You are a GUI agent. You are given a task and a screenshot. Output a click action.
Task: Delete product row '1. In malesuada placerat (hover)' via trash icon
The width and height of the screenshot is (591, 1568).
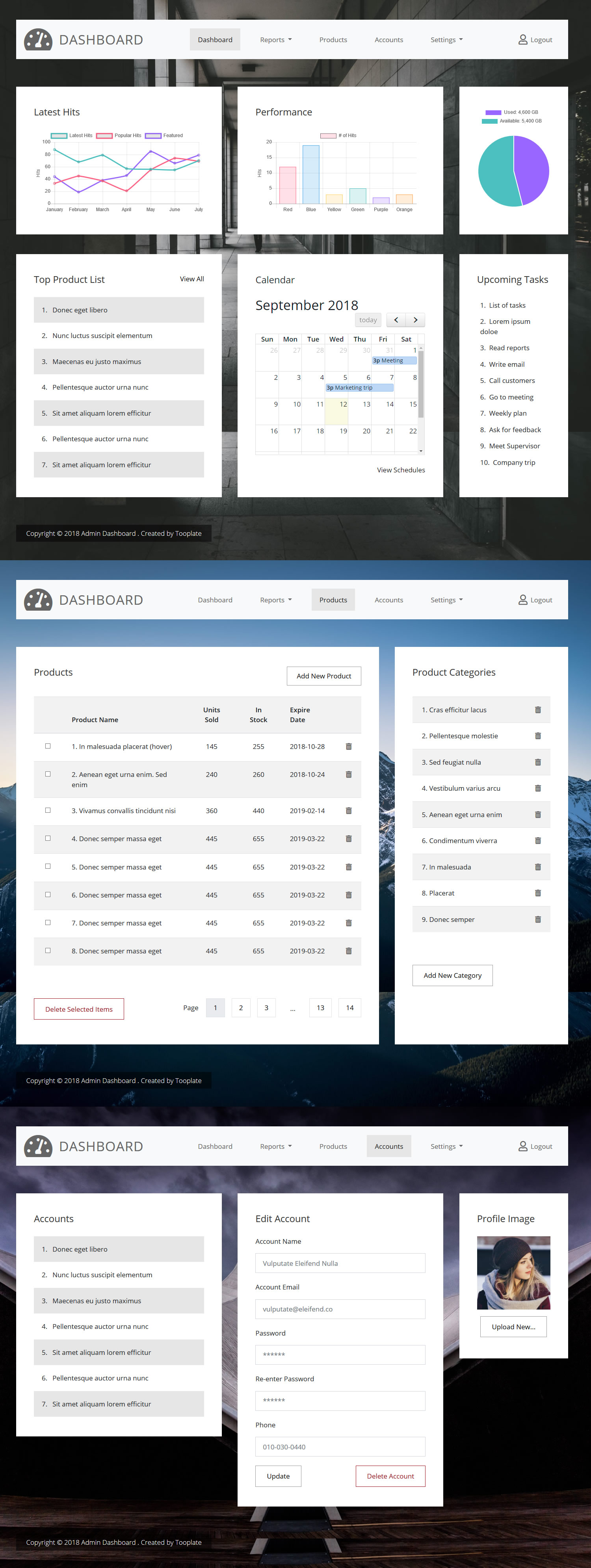[349, 746]
